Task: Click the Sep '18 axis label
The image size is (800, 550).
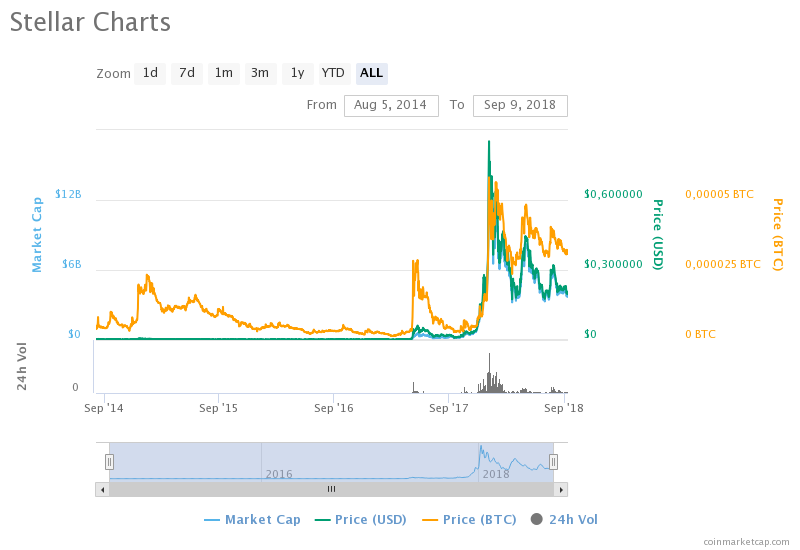Action: tap(564, 408)
